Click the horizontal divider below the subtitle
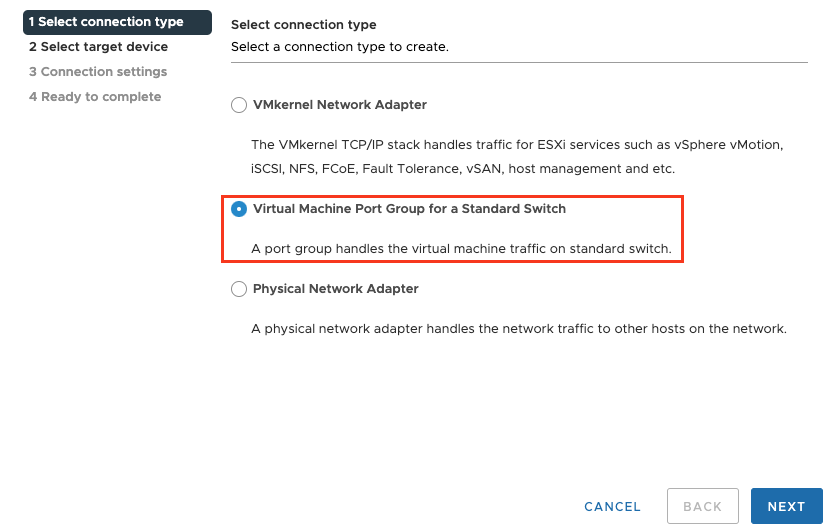The width and height of the screenshot is (832, 531). tap(519, 62)
